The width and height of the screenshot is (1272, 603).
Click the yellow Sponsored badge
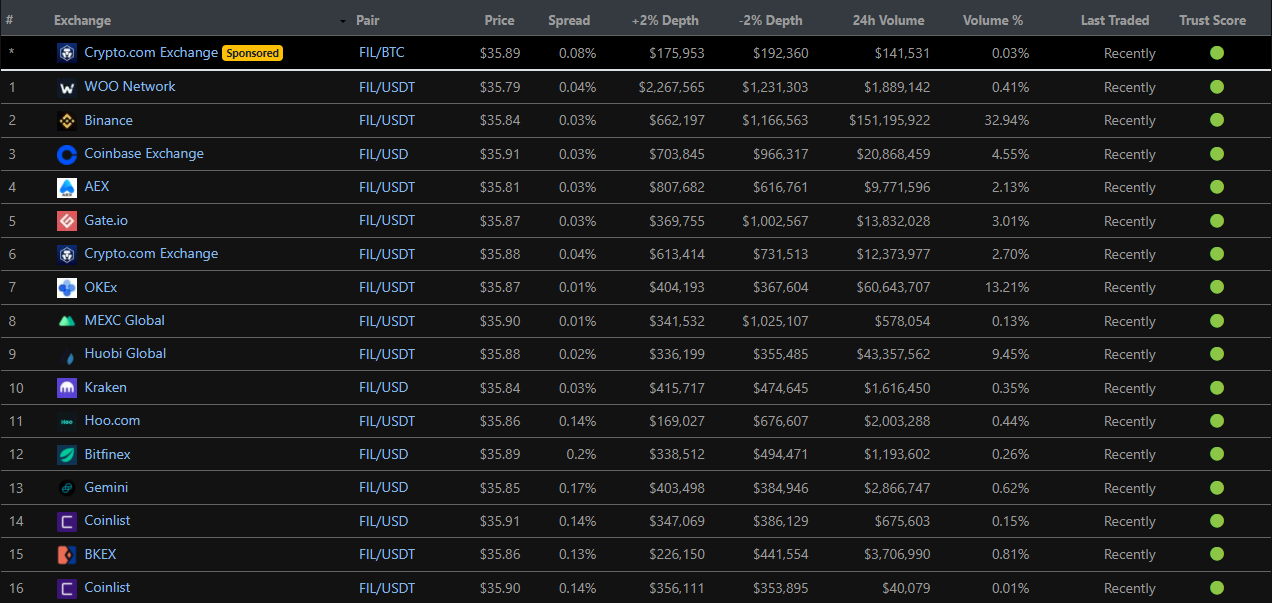[252, 53]
